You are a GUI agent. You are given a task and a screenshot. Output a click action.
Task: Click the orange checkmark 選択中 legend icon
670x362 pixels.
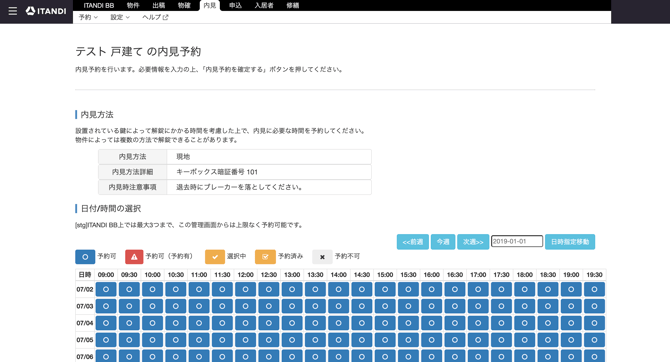[x=215, y=257]
